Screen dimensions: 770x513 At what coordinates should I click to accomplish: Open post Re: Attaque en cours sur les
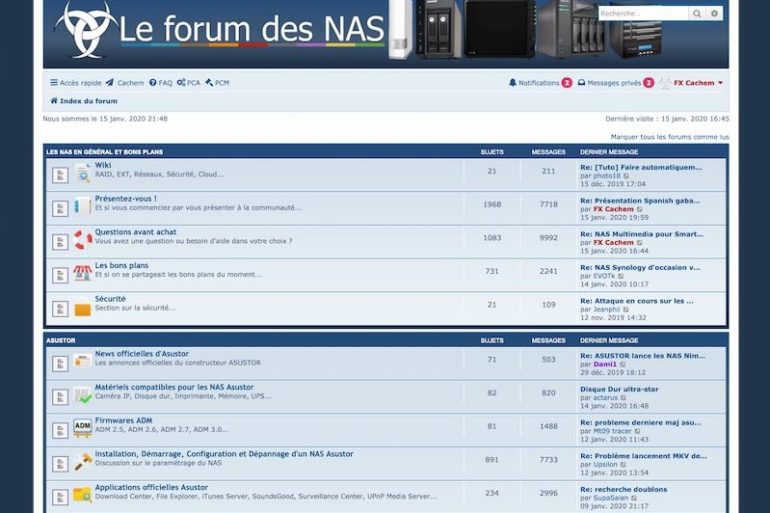636,301
